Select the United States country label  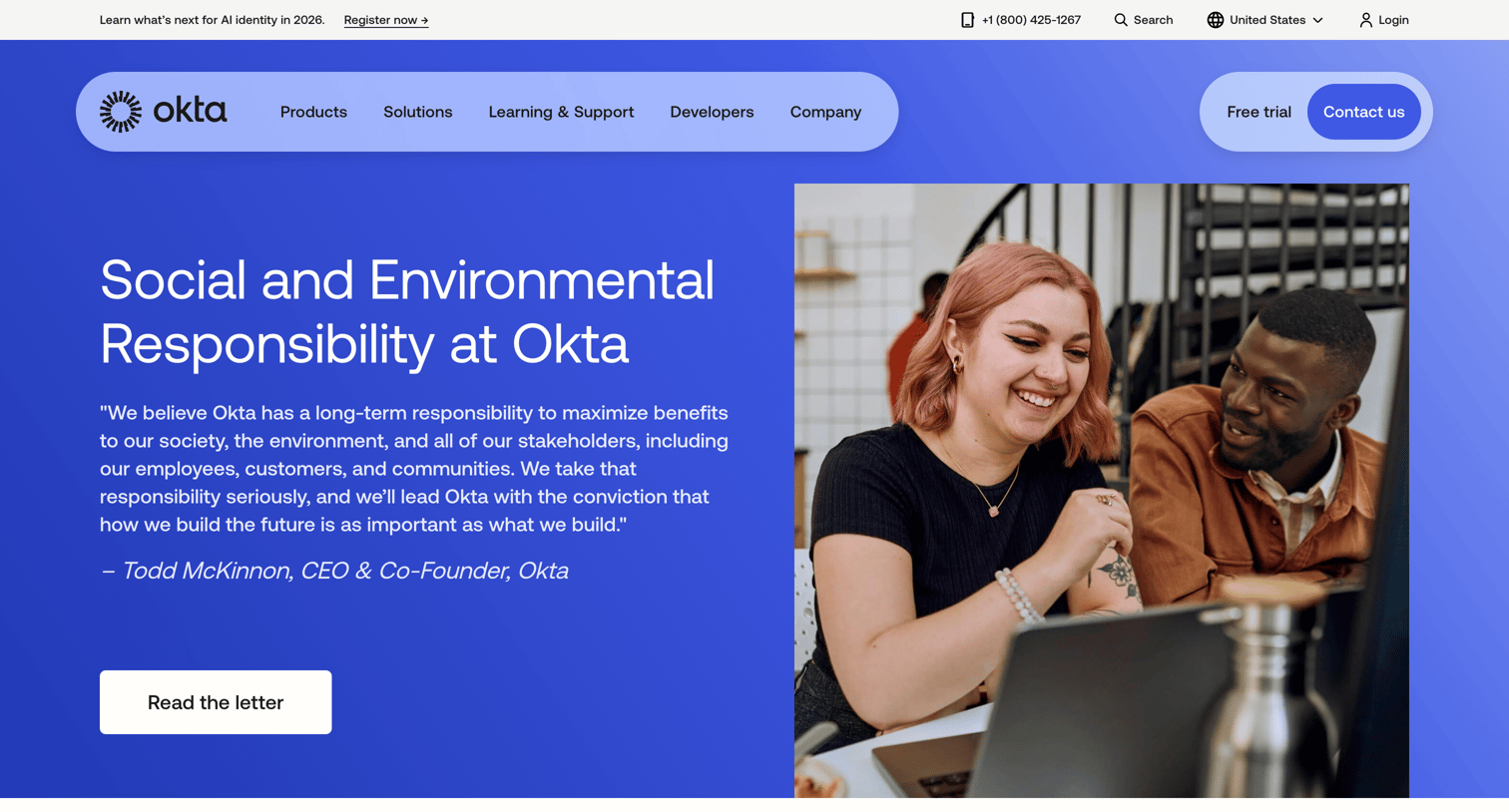(x=1267, y=20)
